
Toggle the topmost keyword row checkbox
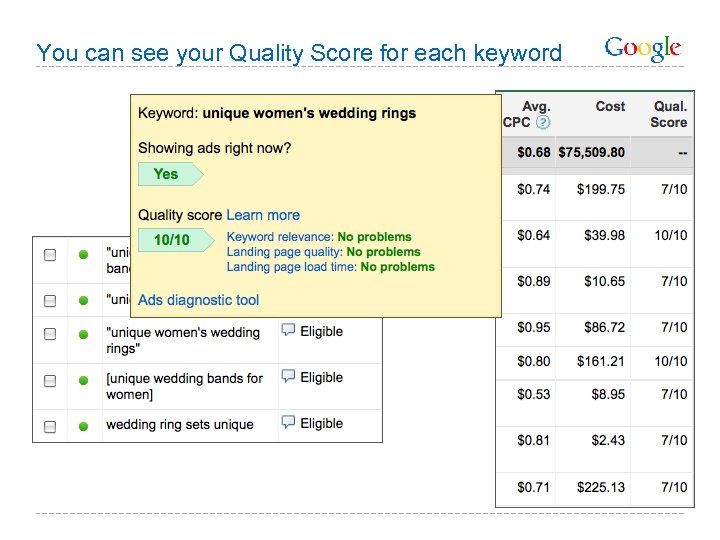click(50, 256)
